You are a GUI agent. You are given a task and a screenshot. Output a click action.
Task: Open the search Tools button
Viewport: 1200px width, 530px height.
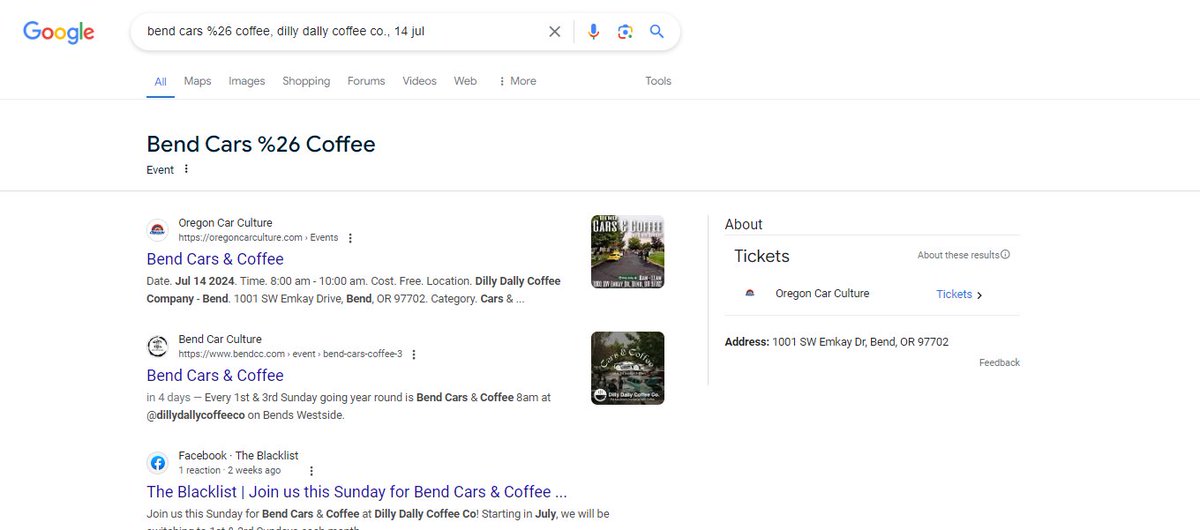658,81
